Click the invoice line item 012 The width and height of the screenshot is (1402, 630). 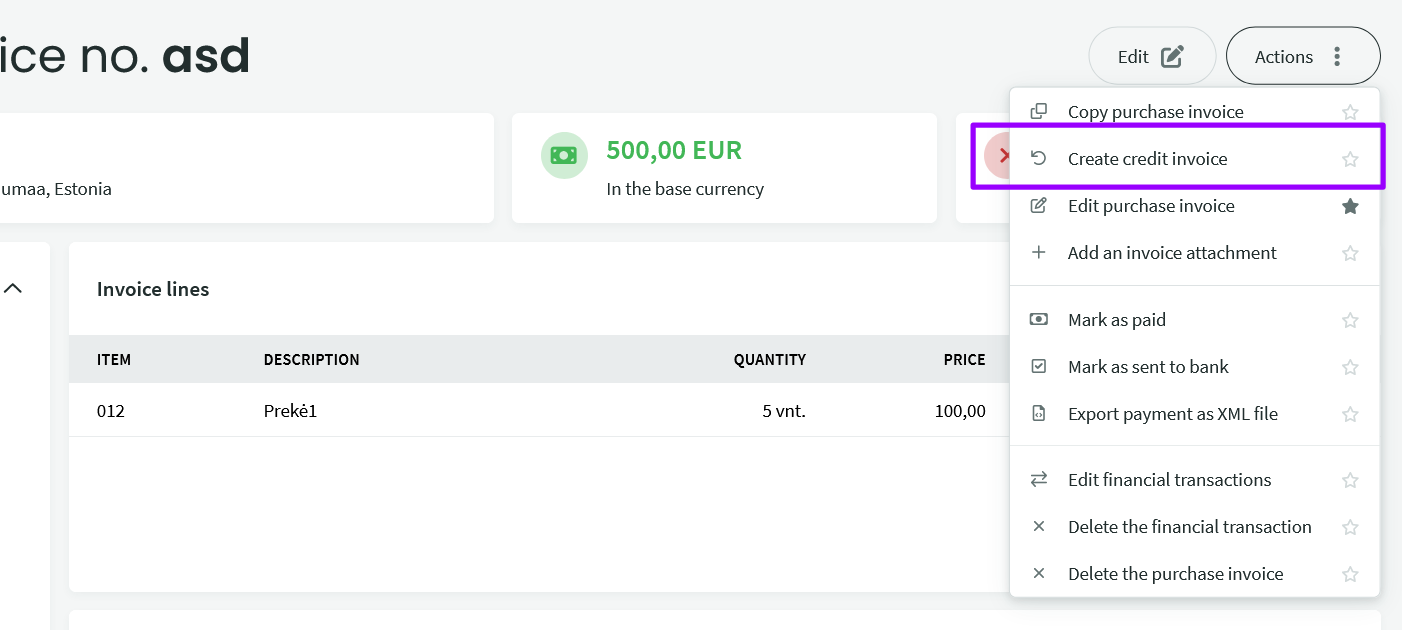111,410
